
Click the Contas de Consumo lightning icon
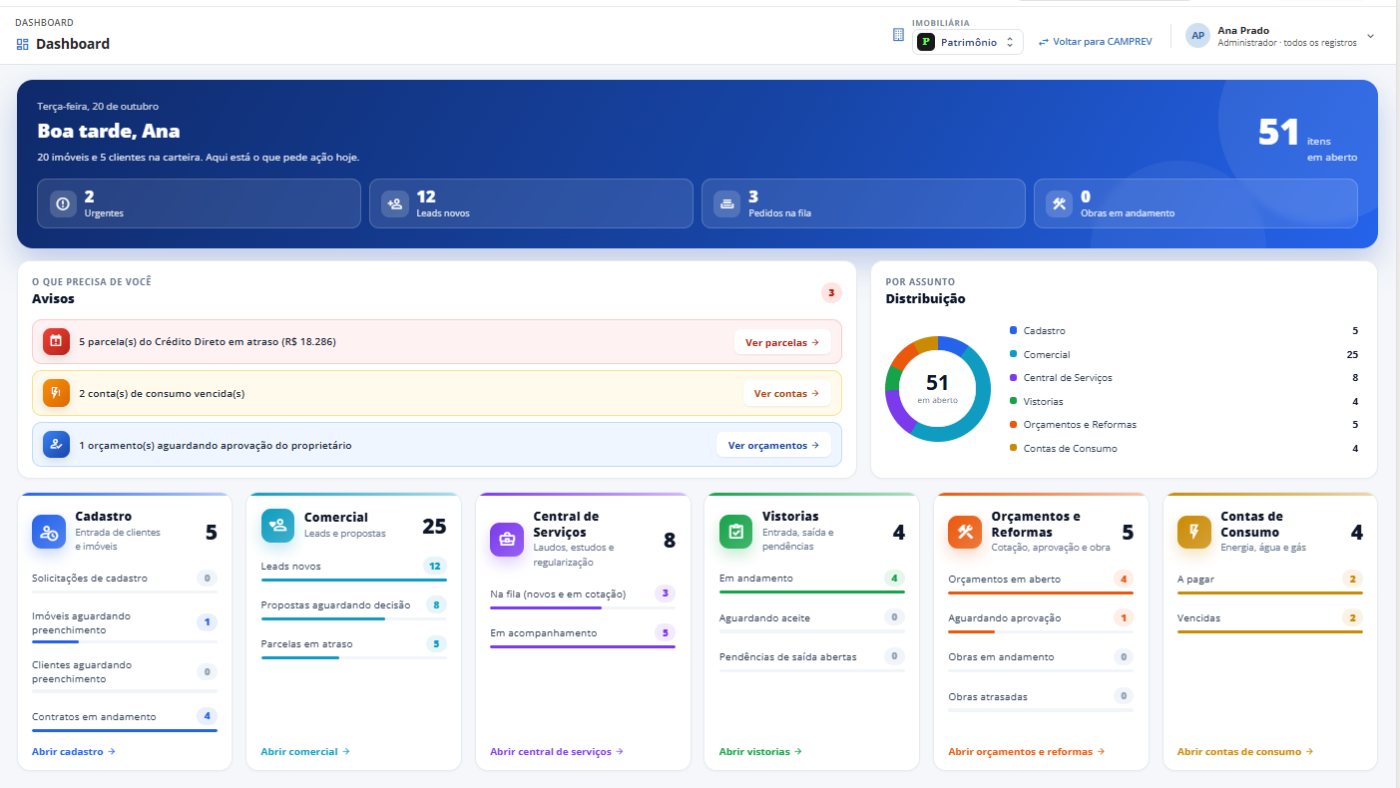coord(1194,532)
